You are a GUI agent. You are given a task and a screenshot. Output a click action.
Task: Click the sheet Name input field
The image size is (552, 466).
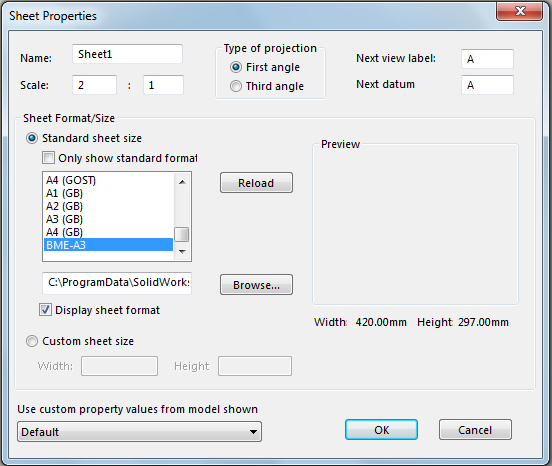pyautogui.click(x=127, y=54)
